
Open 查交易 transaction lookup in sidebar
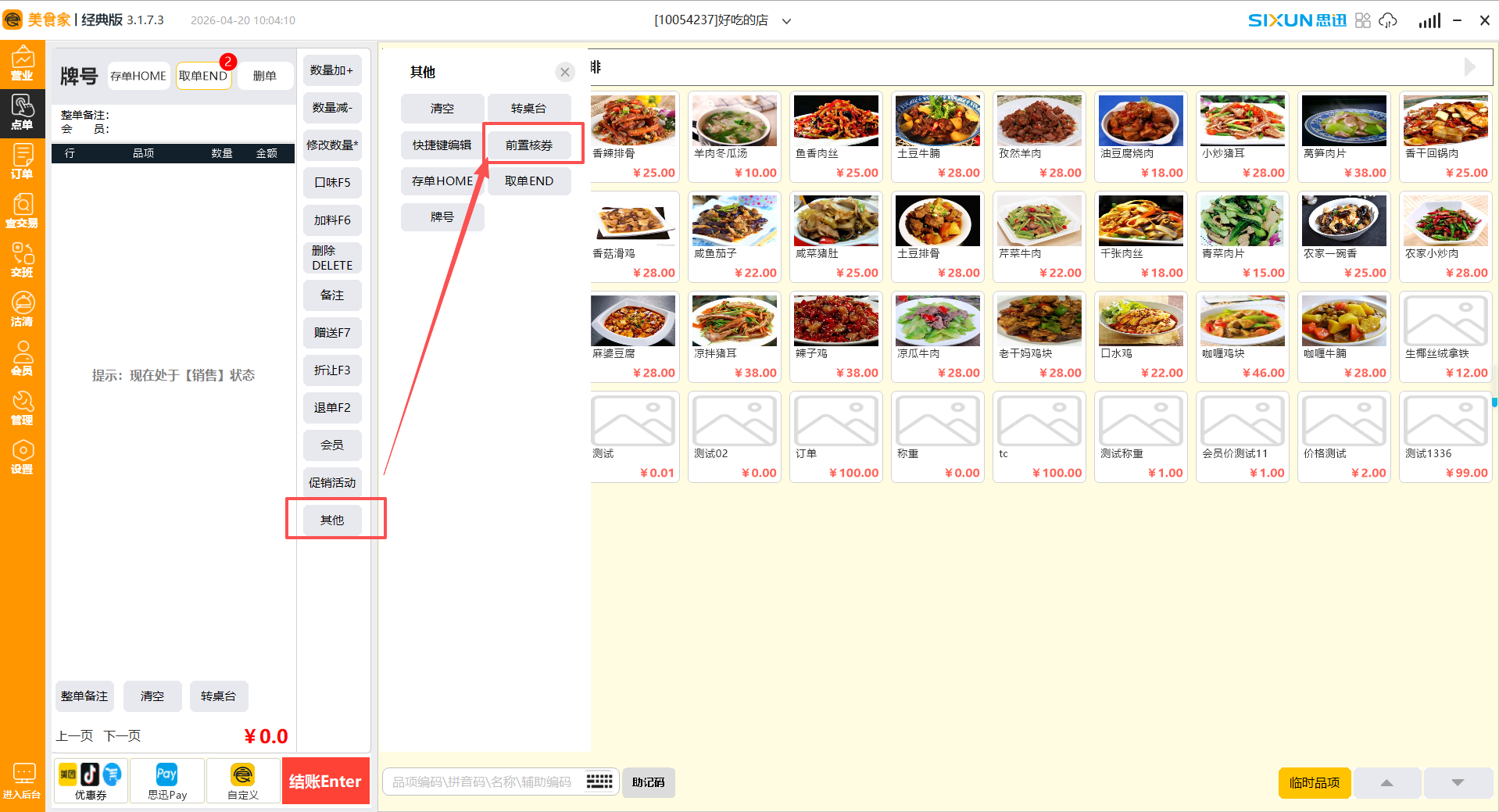(x=22, y=211)
